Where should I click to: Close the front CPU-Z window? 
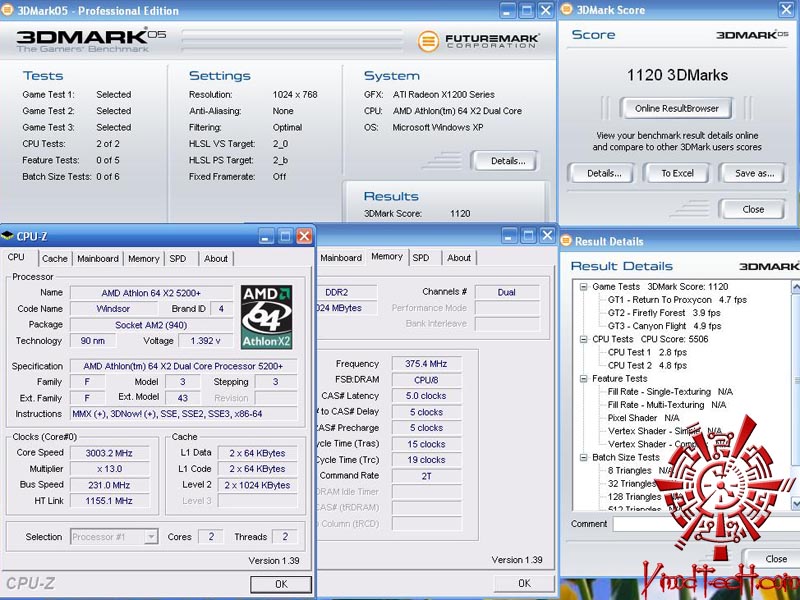(x=304, y=236)
